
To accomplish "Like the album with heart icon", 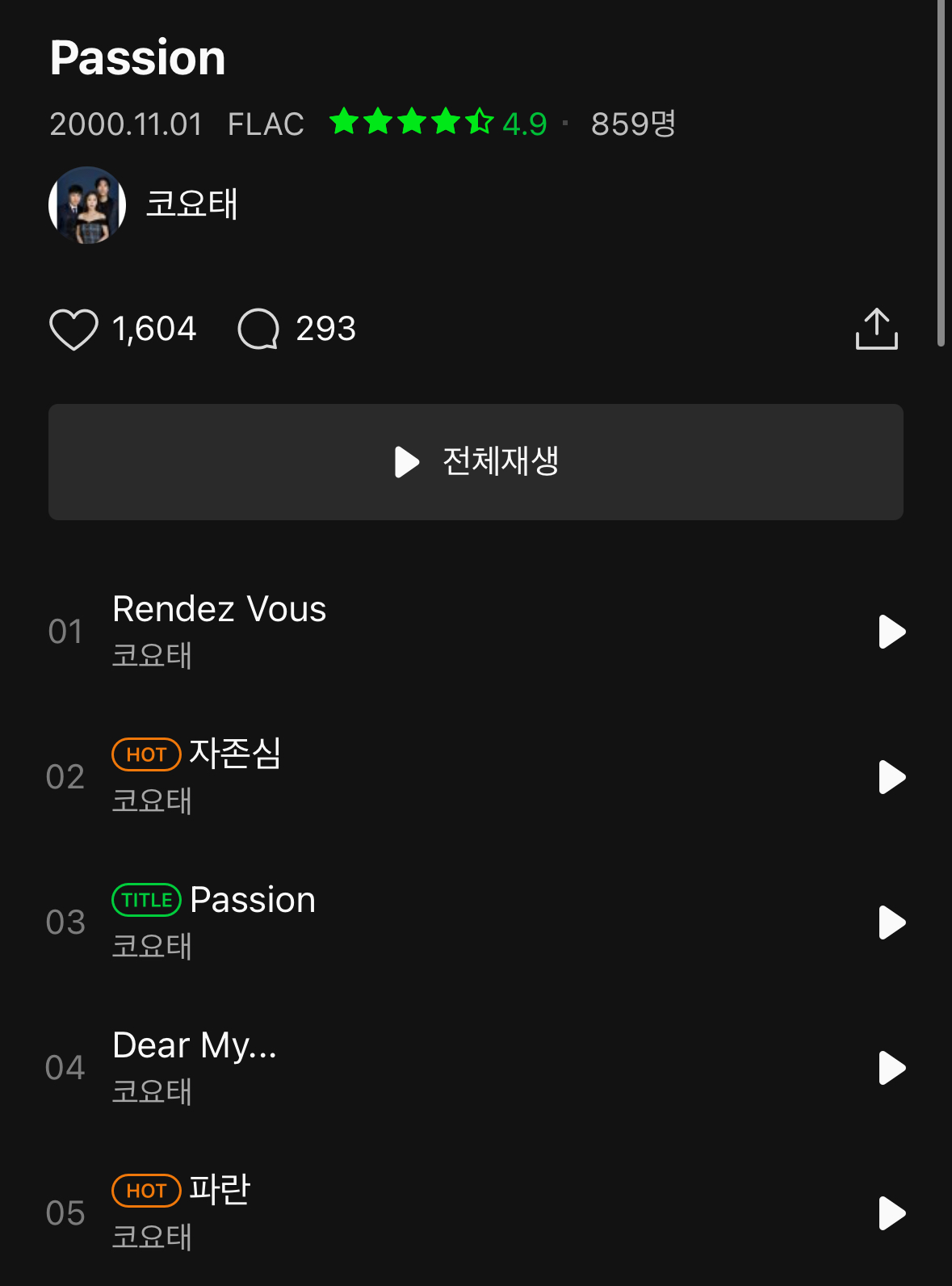I will coord(73,330).
